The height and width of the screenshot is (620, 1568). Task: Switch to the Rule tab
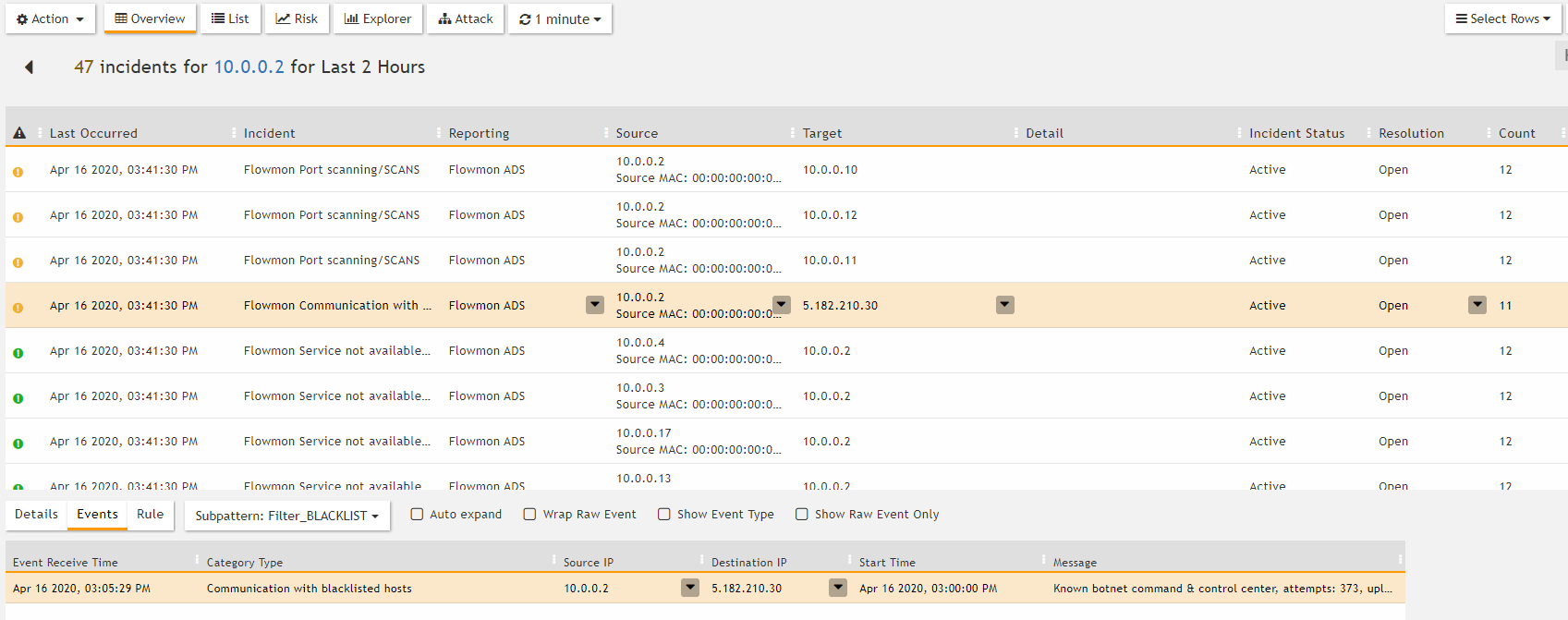pos(150,515)
